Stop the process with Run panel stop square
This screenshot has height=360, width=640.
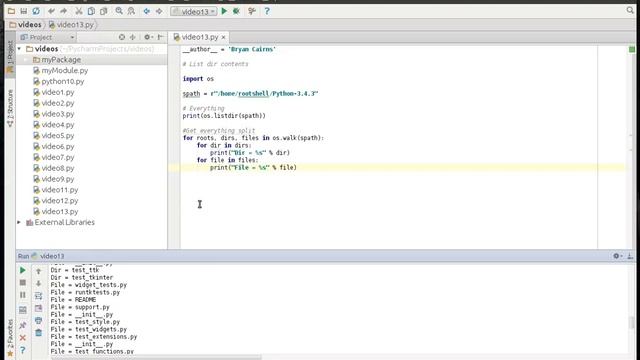coord(23,282)
